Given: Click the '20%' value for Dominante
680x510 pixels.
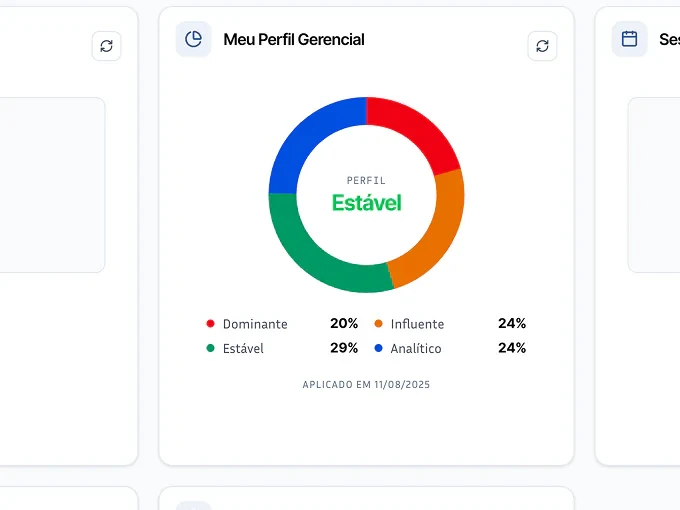Looking at the screenshot, I should pos(344,323).
